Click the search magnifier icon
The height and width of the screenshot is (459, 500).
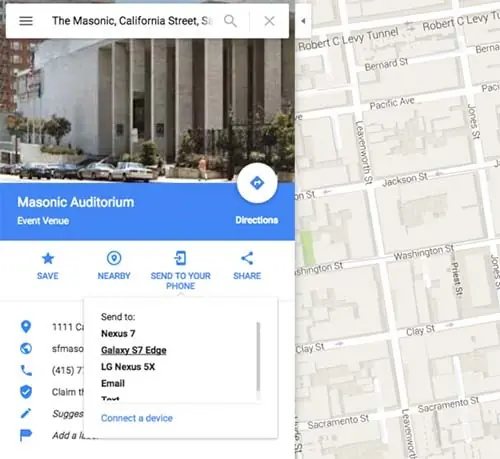pyautogui.click(x=230, y=21)
